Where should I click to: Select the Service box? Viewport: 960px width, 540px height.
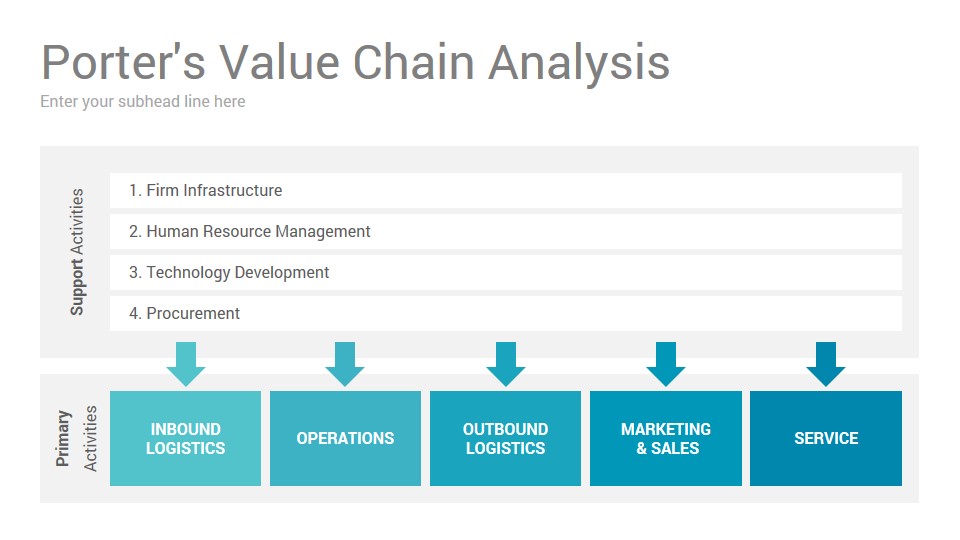click(826, 438)
